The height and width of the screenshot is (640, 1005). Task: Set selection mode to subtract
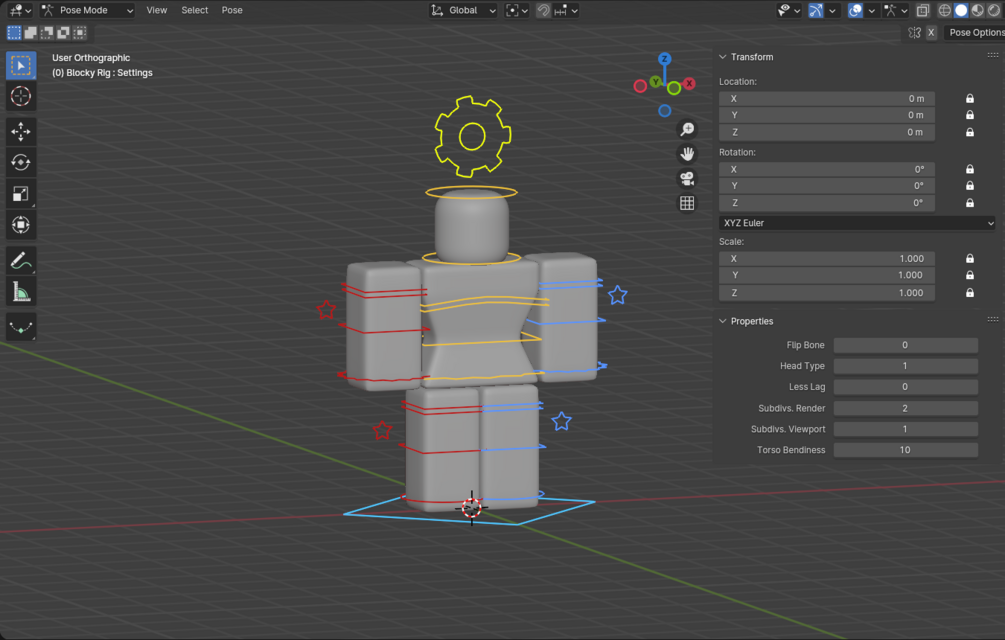pyautogui.click(x=47, y=33)
